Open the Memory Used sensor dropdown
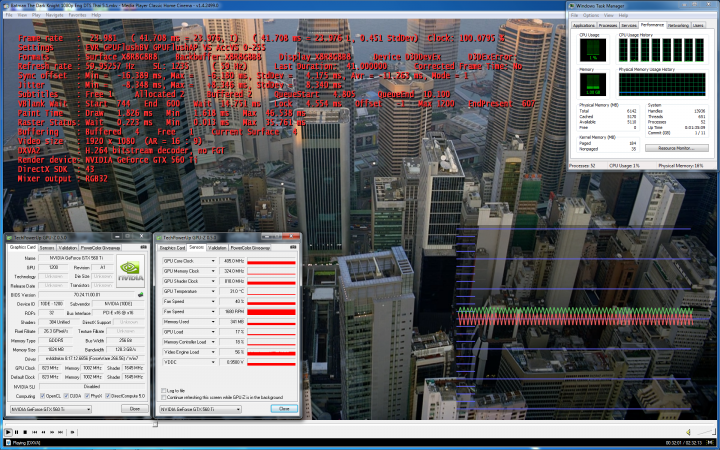 pyautogui.click(x=213, y=321)
